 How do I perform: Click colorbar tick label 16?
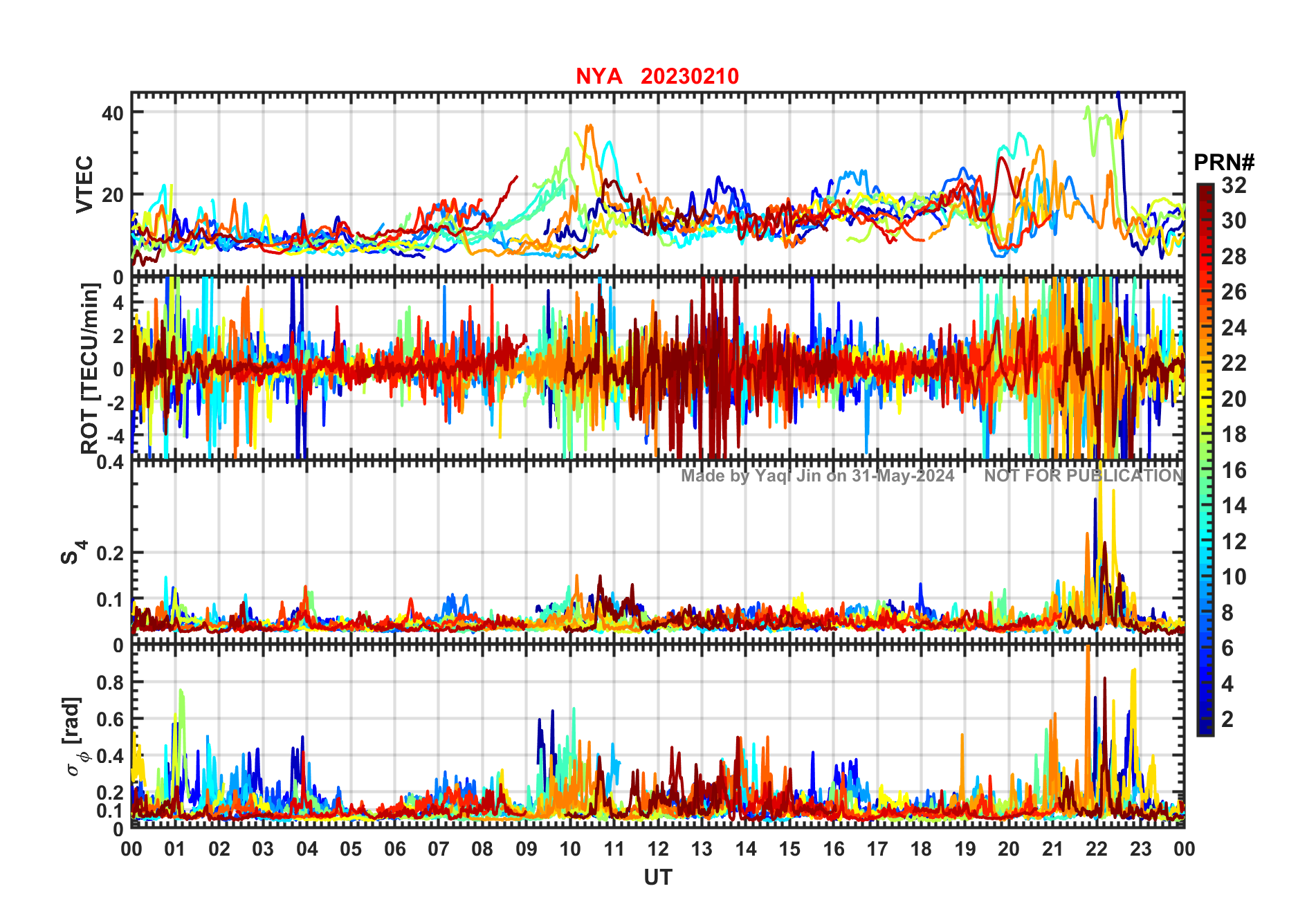coord(1234,470)
